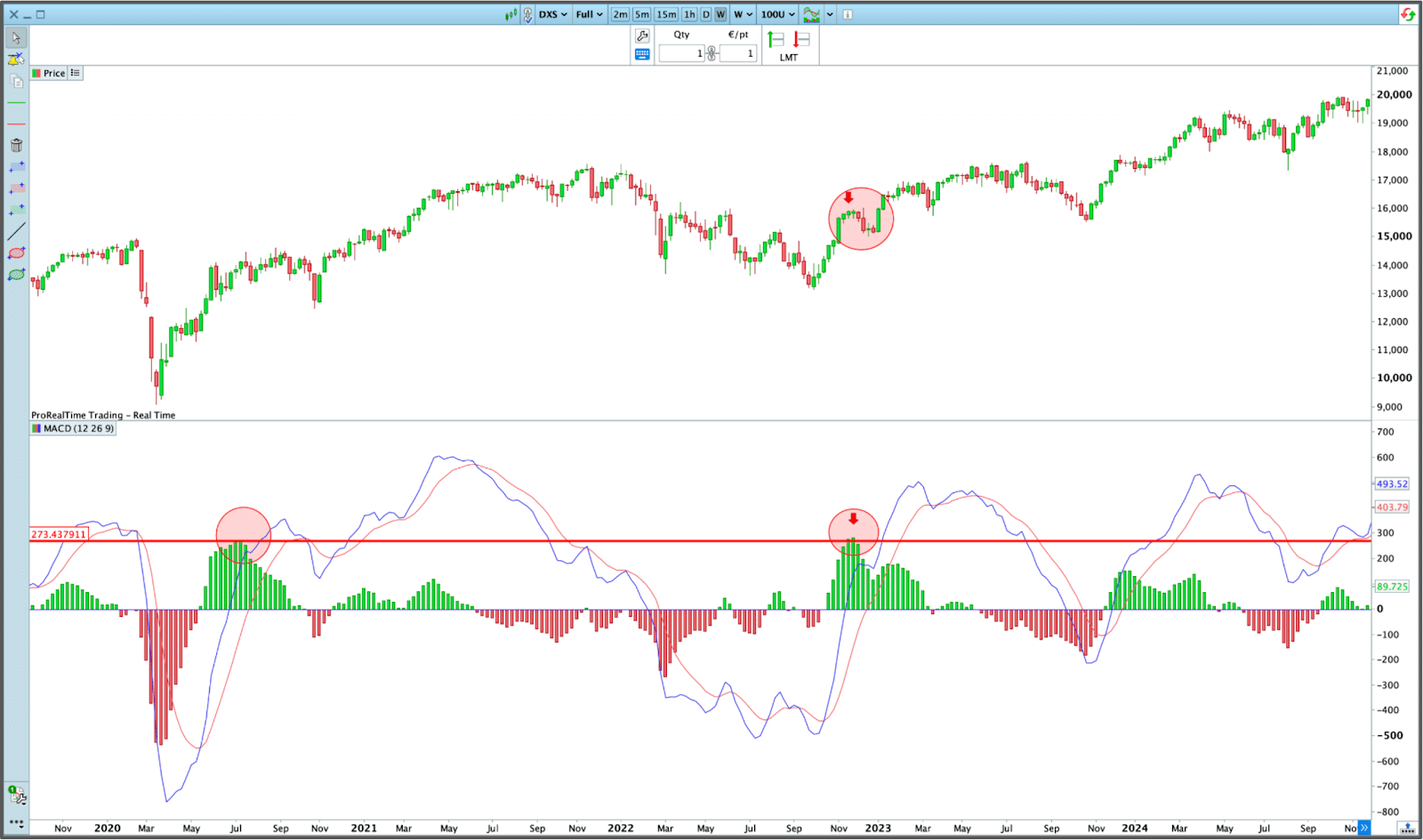Toggle the D daily timeframe button
The image size is (1423, 840).
point(706,14)
